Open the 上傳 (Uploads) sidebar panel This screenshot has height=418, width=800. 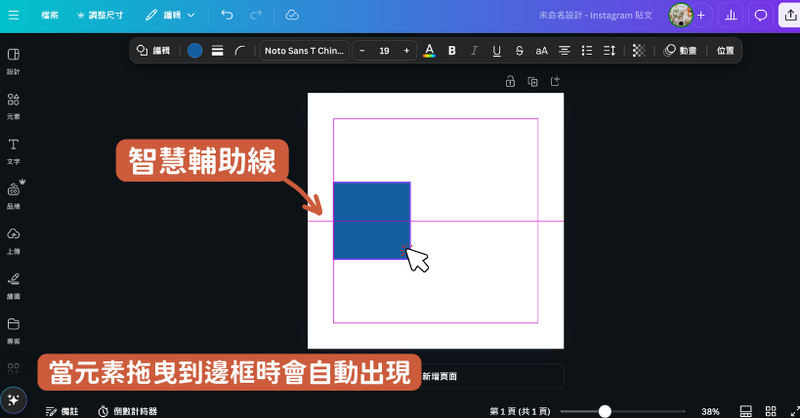tap(14, 240)
